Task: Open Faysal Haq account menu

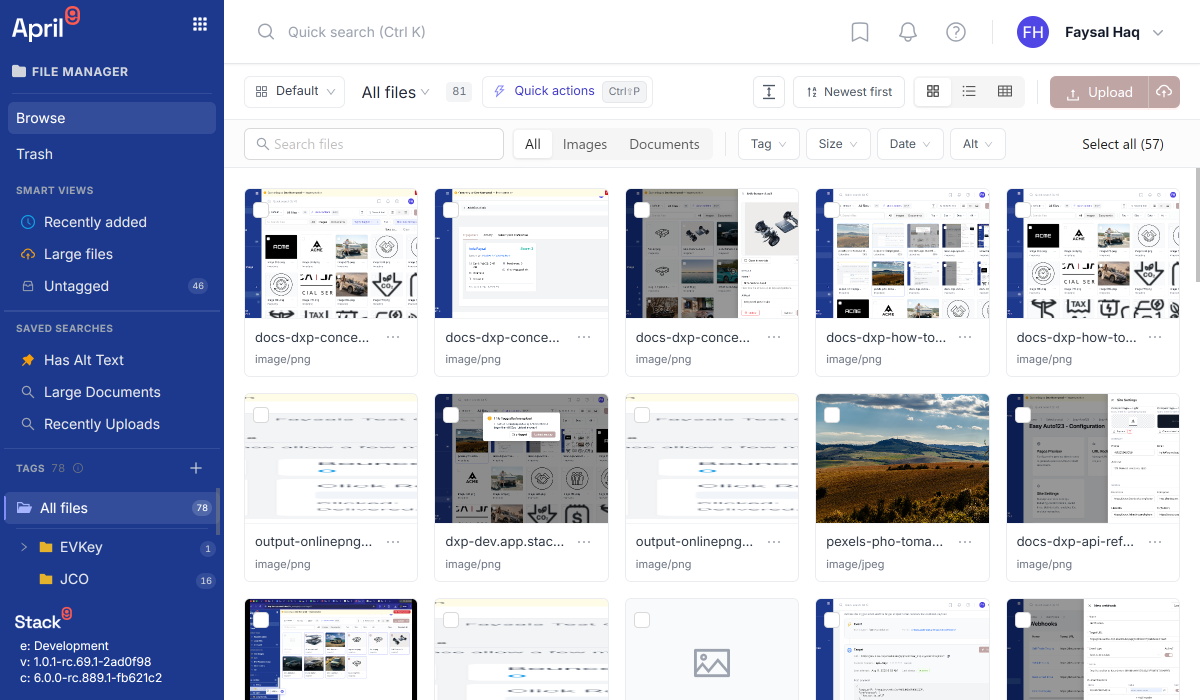Action: point(1114,32)
